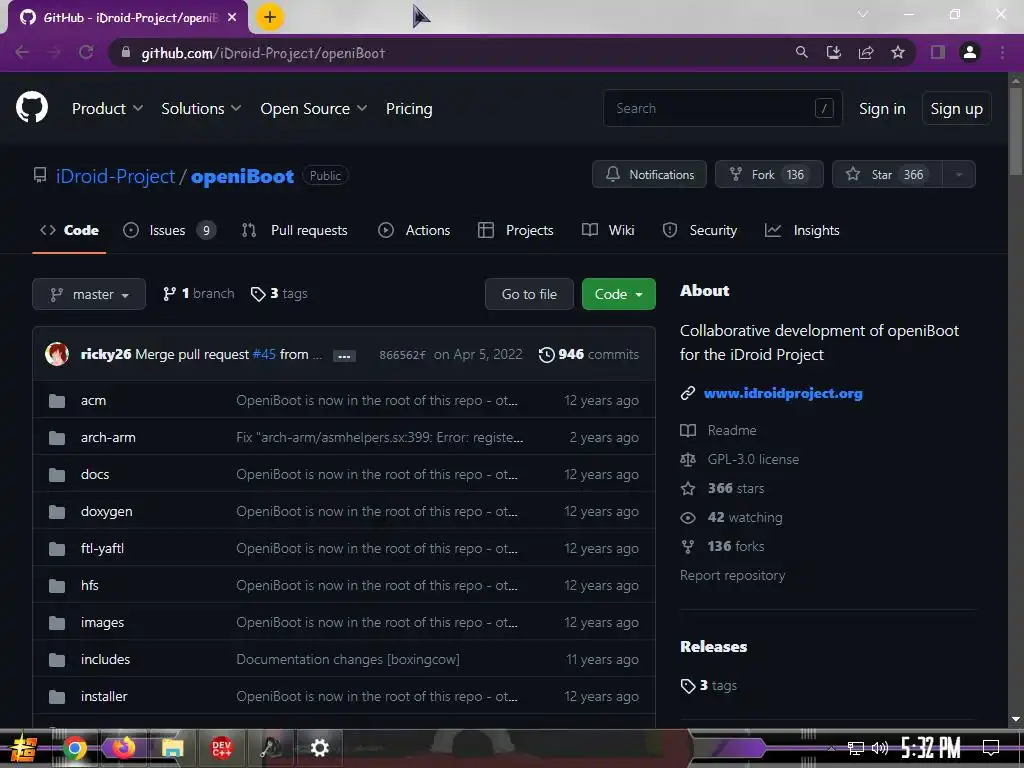Viewport: 1024px width, 768px height.
Task: Open the Security tab
Action: click(x=699, y=230)
